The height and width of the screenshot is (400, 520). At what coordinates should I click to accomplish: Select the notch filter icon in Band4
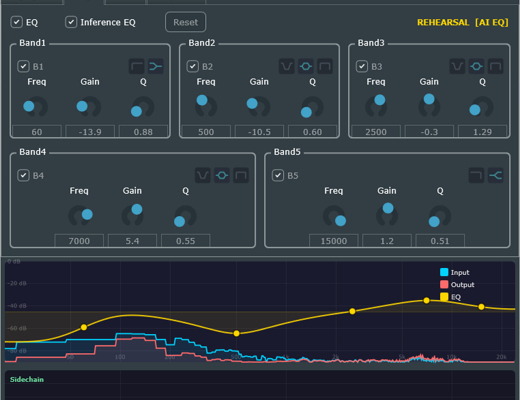pyautogui.click(x=203, y=175)
